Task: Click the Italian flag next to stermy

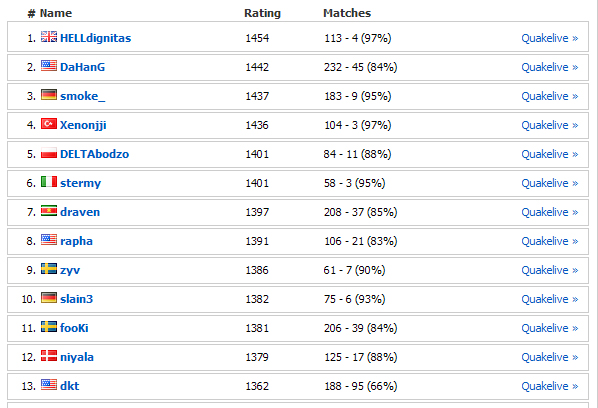Action: pyautogui.click(x=49, y=182)
